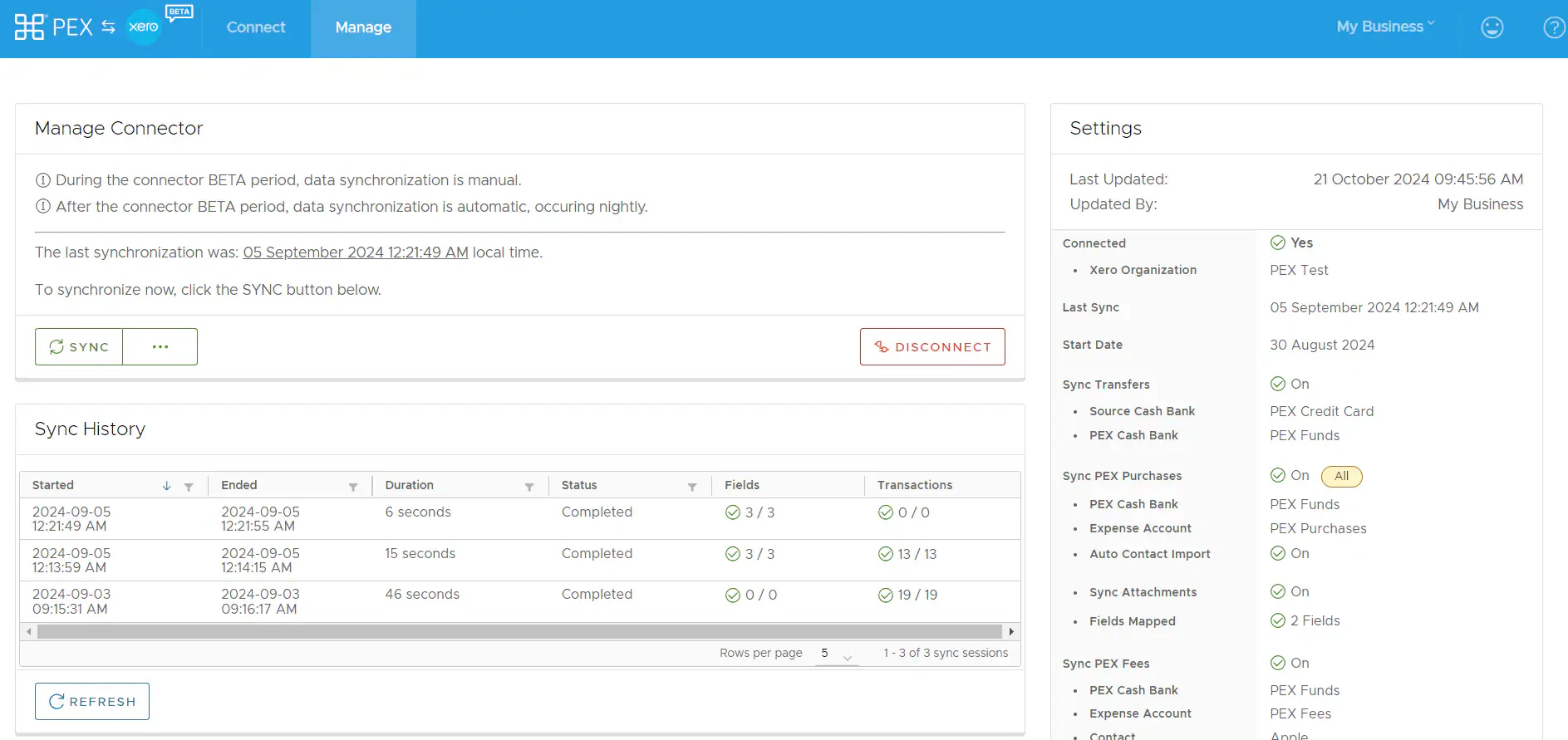This screenshot has height=740, width=1568.
Task: Click the Sync Transfers On check icon
Action: tap(1278, 384)
